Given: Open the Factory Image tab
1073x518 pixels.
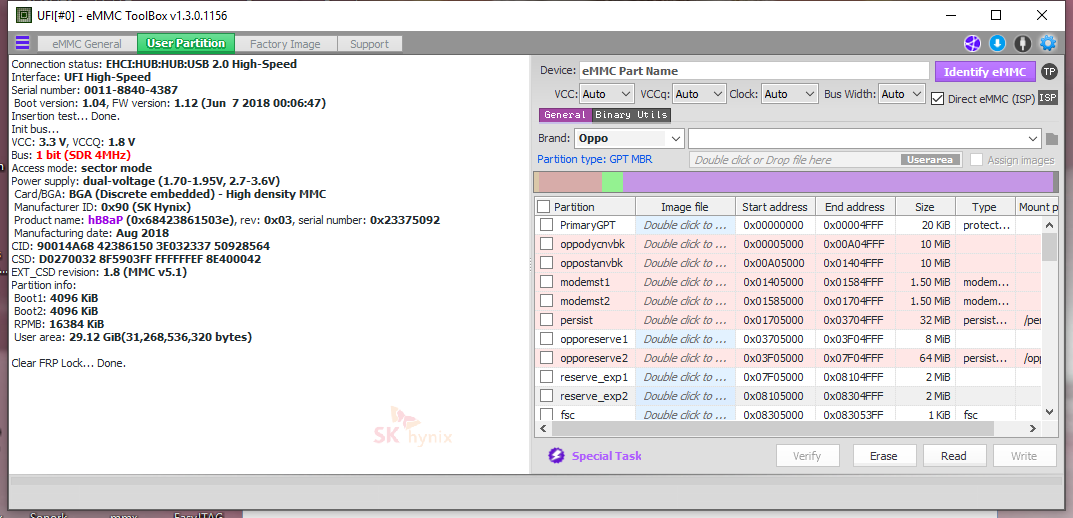Looking at the screenshot, I should click(x=285, y=44).
